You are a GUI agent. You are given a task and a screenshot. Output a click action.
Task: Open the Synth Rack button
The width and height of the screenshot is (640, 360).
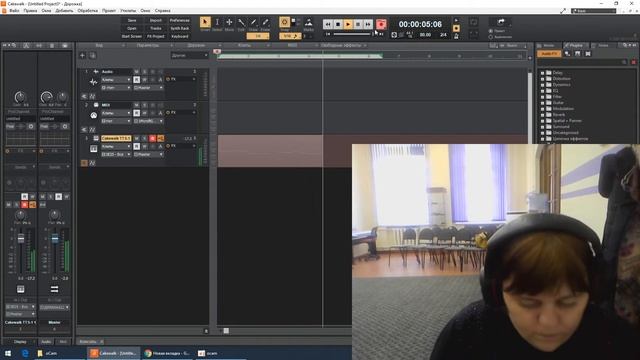tap(180, 28)
